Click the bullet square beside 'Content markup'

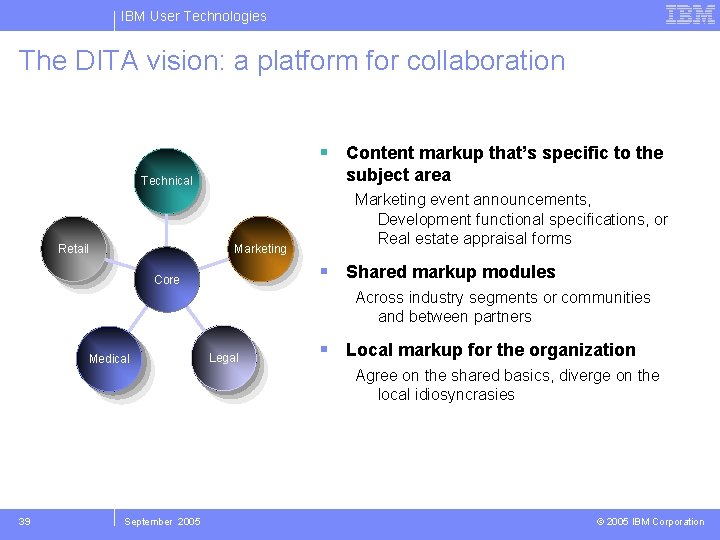[324, 152]
